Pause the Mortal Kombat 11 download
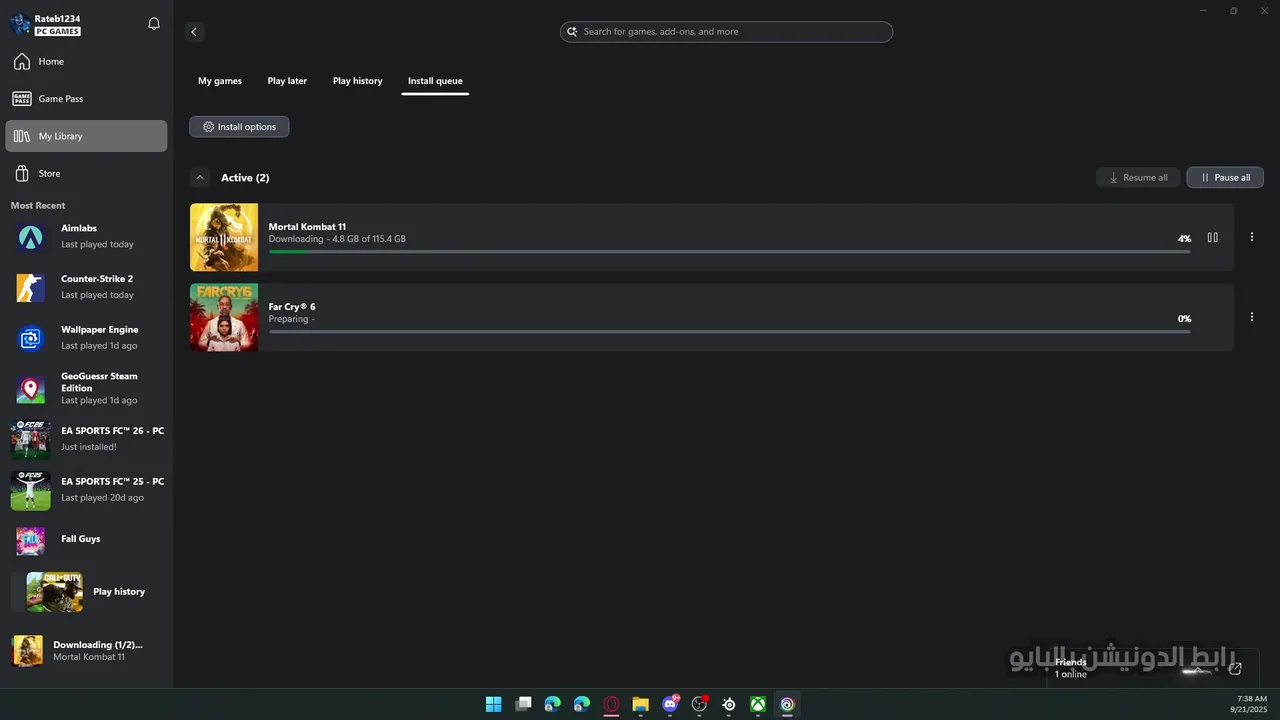Image resolution: width=1280 pixels, height=720 pixels. coord(1212,238)
